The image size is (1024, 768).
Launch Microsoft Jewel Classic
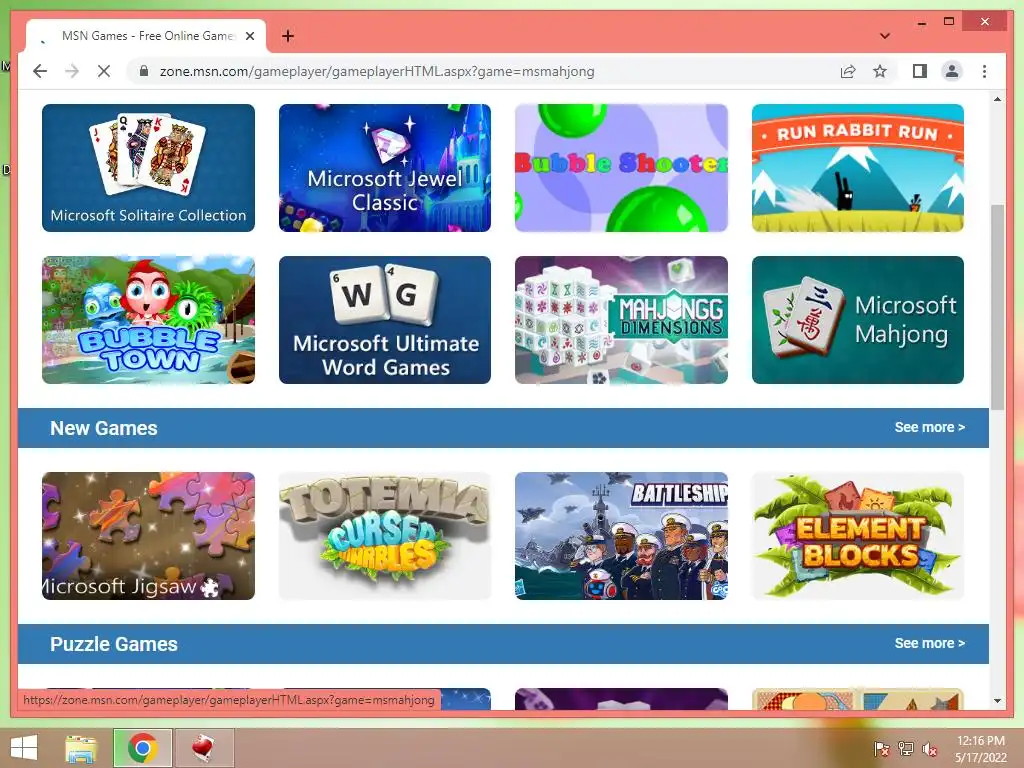385,168
